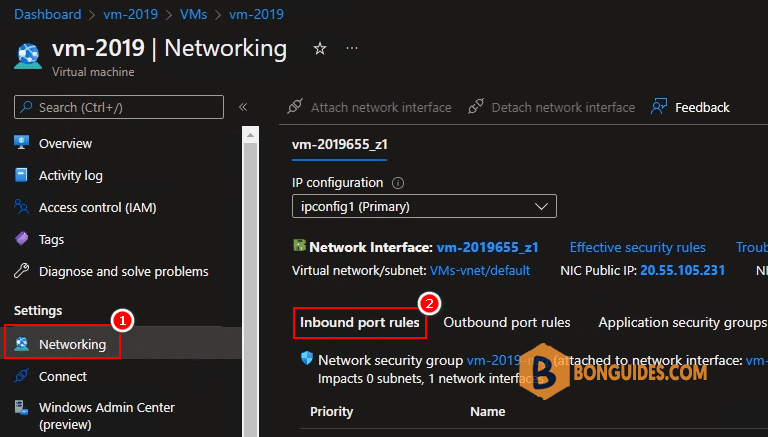Select the Inbound port rules tab
Image resolution: width=768 pixels, height=437 pixels.
[360, 322]
